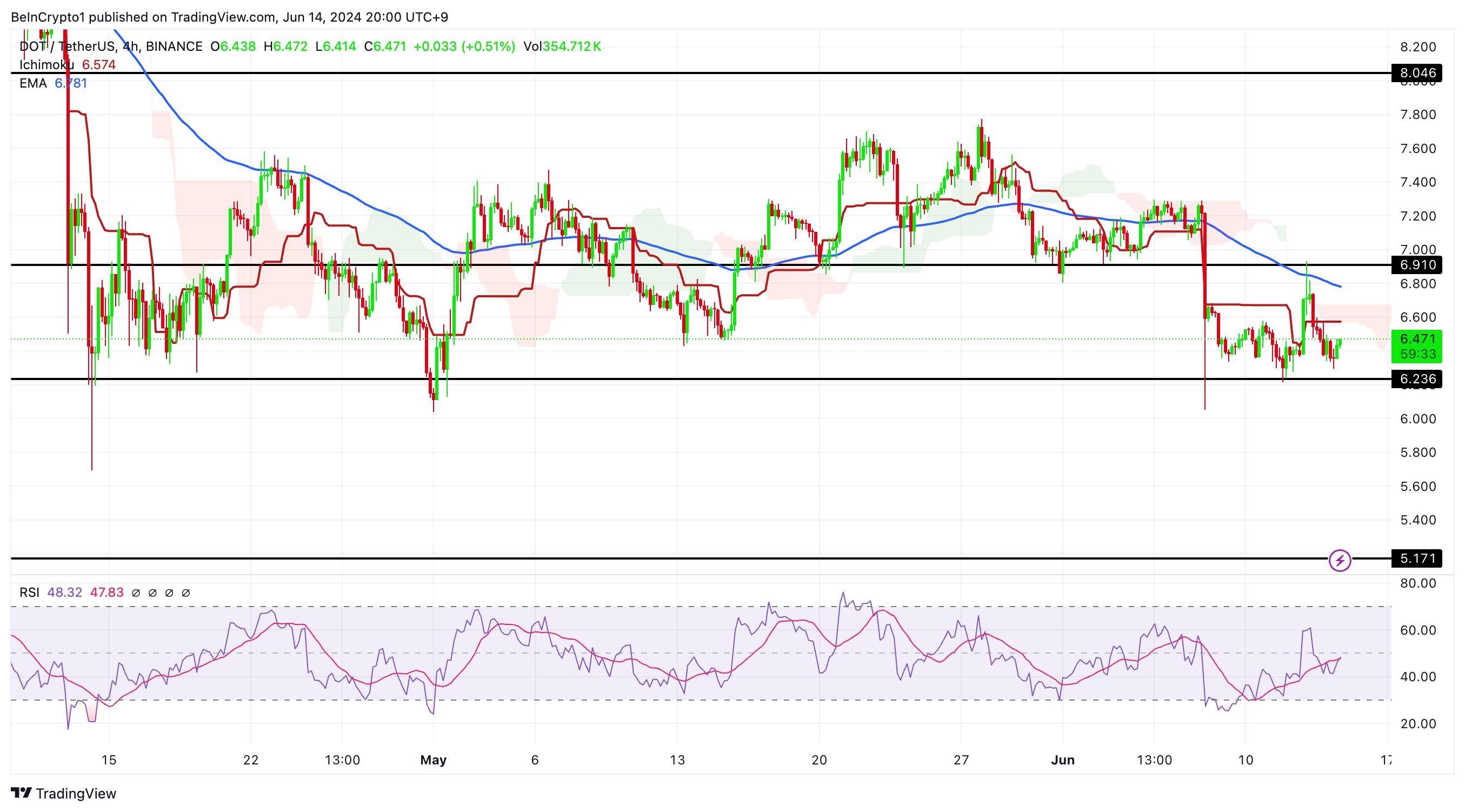Click the red RSI average value 47.83
1465x812 pixels.
tap(106, 593)
